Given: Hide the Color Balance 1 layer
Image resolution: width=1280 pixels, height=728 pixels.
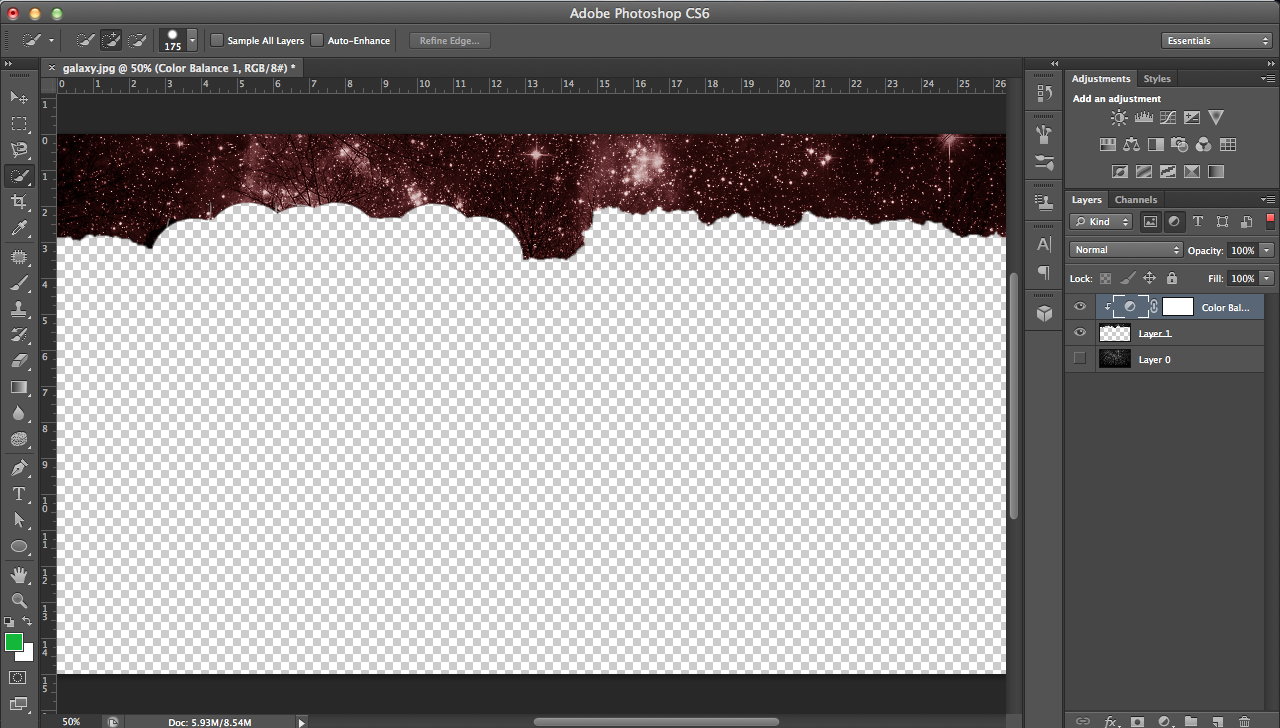Looking at the screenshot, I should click(x=1079, y=307).
